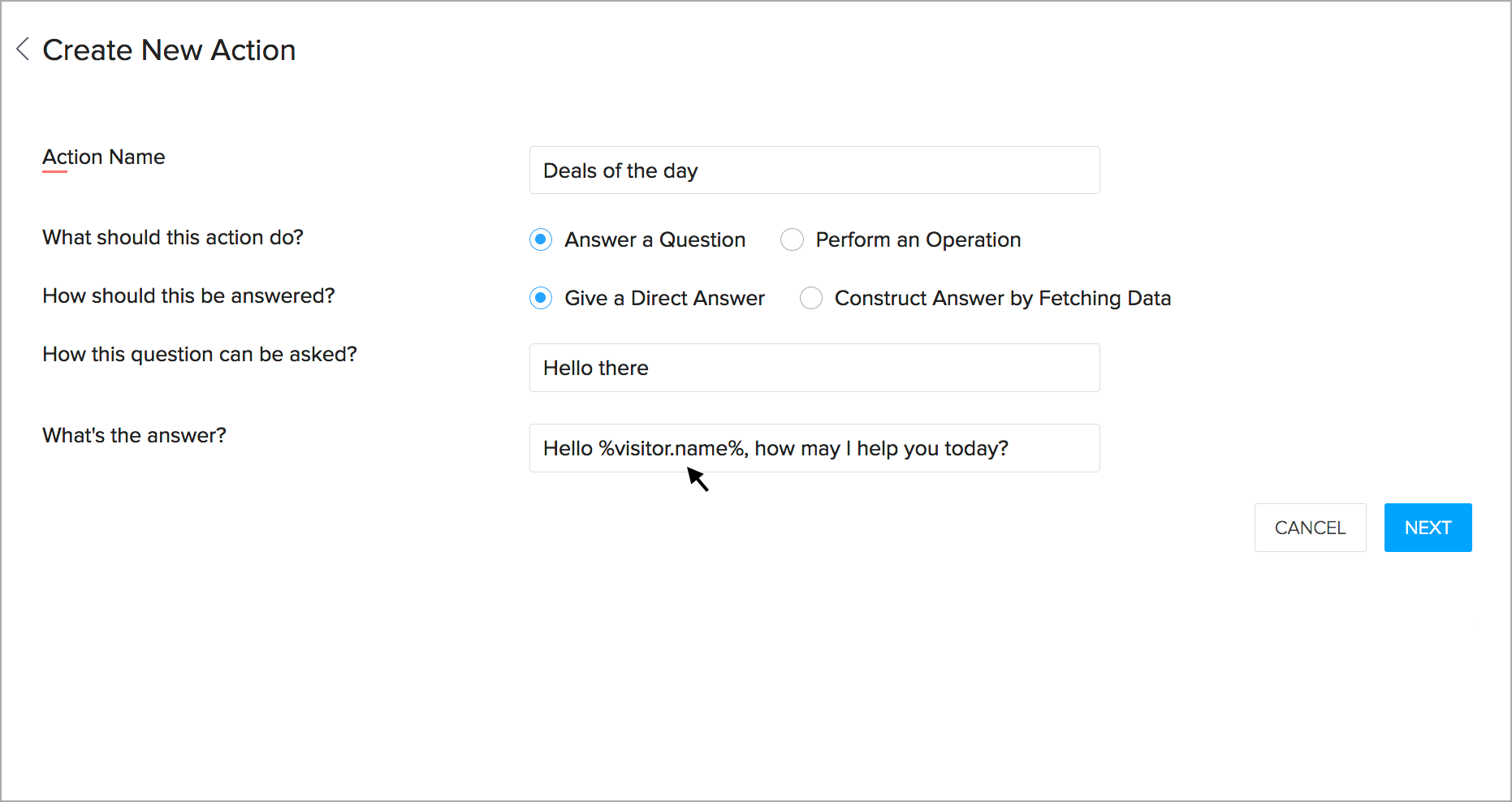This screenshot has height=802, width=1512.
Task: Click the Answer a Question option text
Action: pyautogui.click(x=655, y=239)
